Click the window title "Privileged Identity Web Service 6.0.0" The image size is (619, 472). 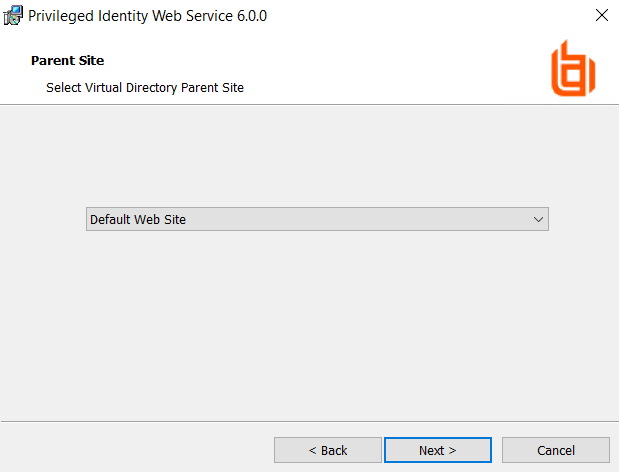pos(148,16)
